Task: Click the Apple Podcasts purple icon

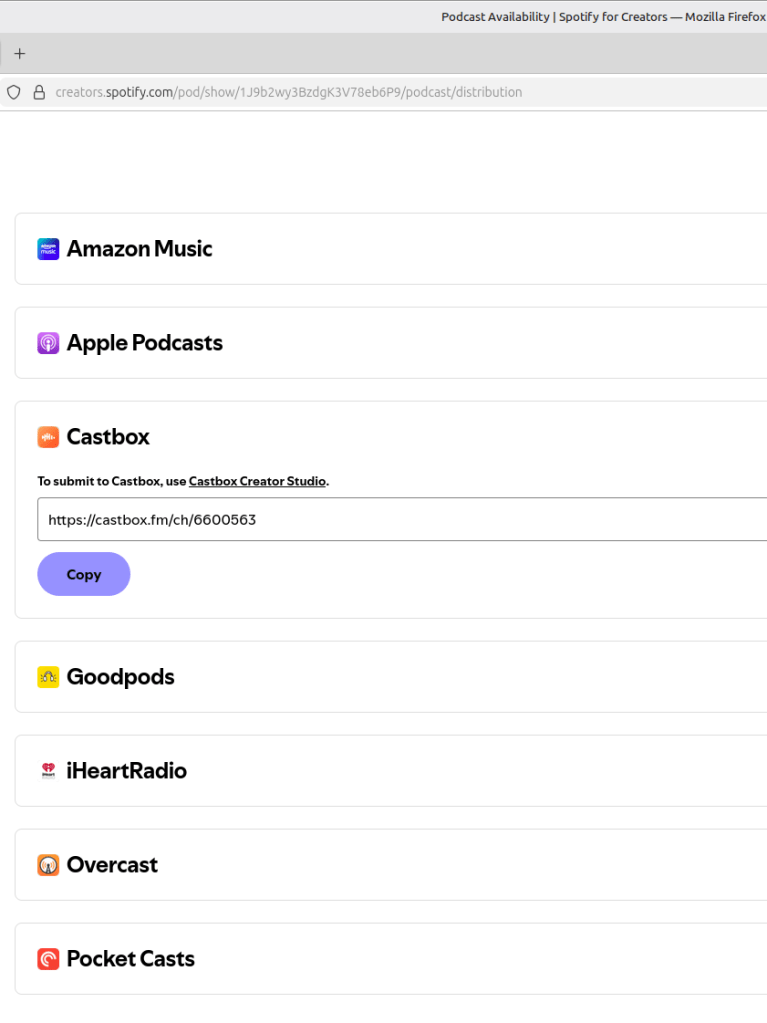Action: [48, 343]
